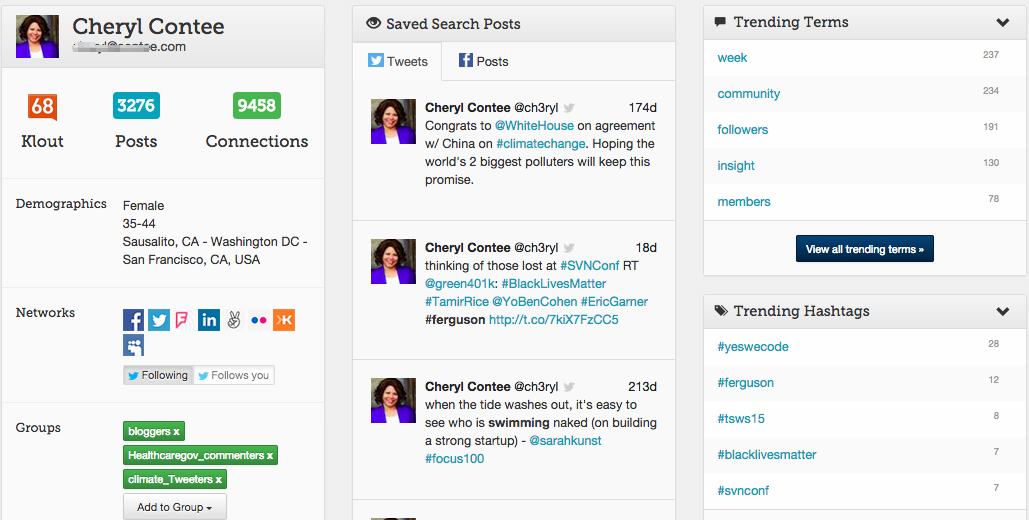Open the #yeswecode hashtag link
Image resolution: width=1029 pixels, height=520 pixels.
tap(753, 347)
